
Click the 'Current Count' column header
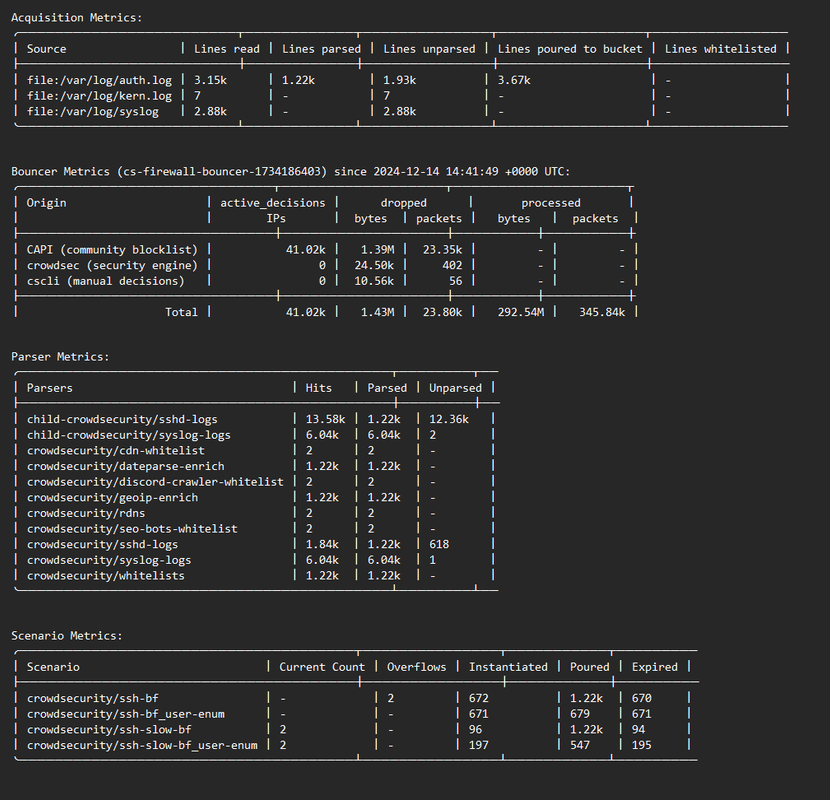pos(322,667)
